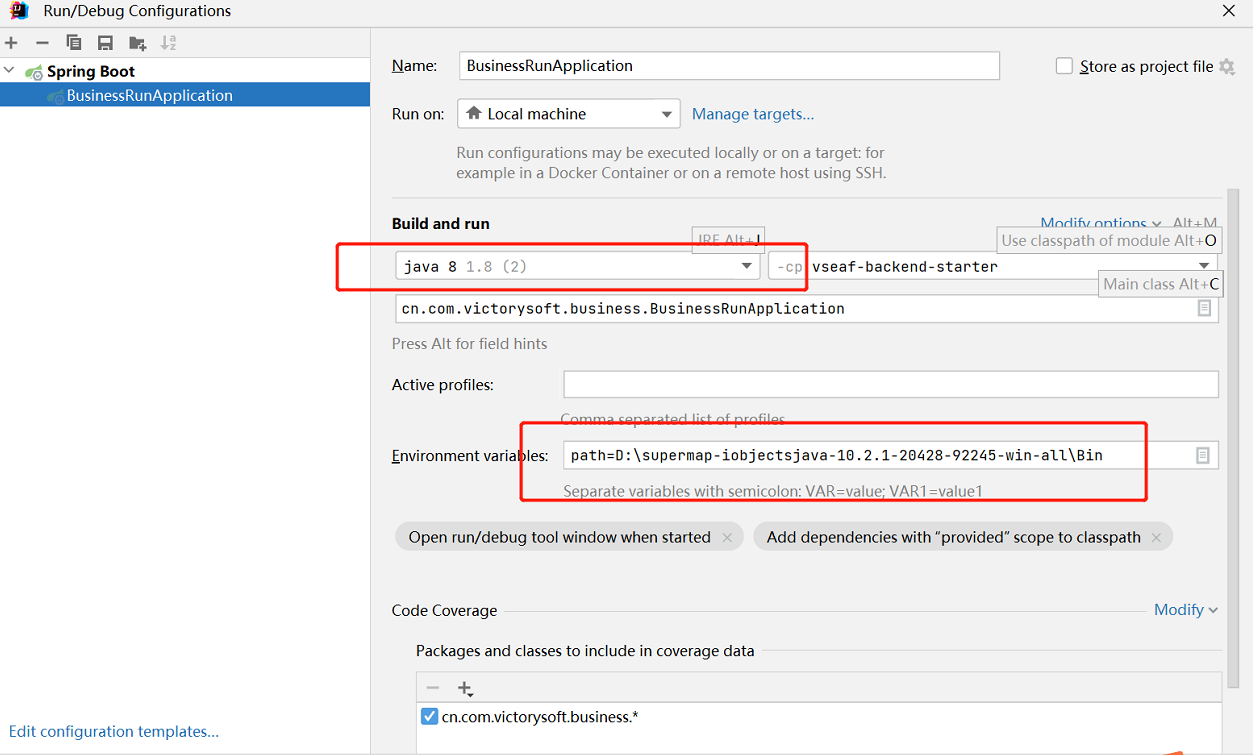The height and width of the screenshot is (755, 1253).
Task: Enable Store as project file checkbox
Action: pyautogui.click(x=1064, y=66)
